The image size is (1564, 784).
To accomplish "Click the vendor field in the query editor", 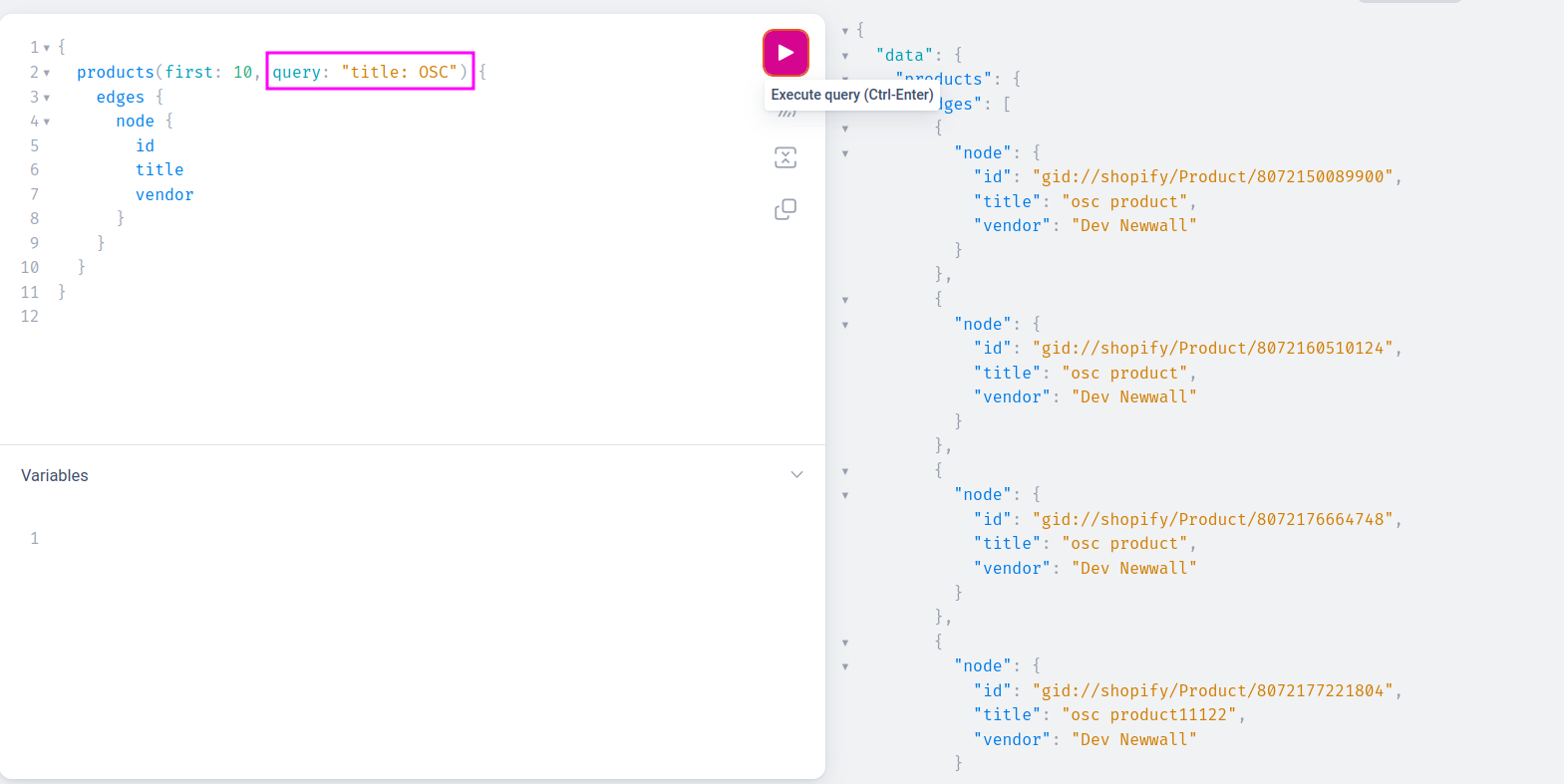I will [x=164, y=195].
